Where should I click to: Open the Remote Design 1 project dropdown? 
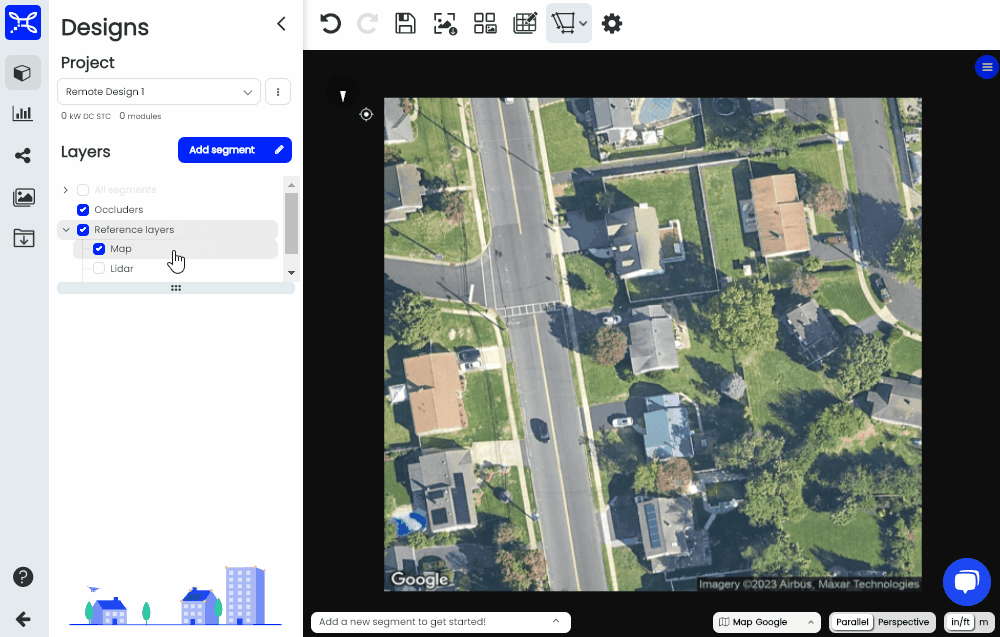(158, 91)
